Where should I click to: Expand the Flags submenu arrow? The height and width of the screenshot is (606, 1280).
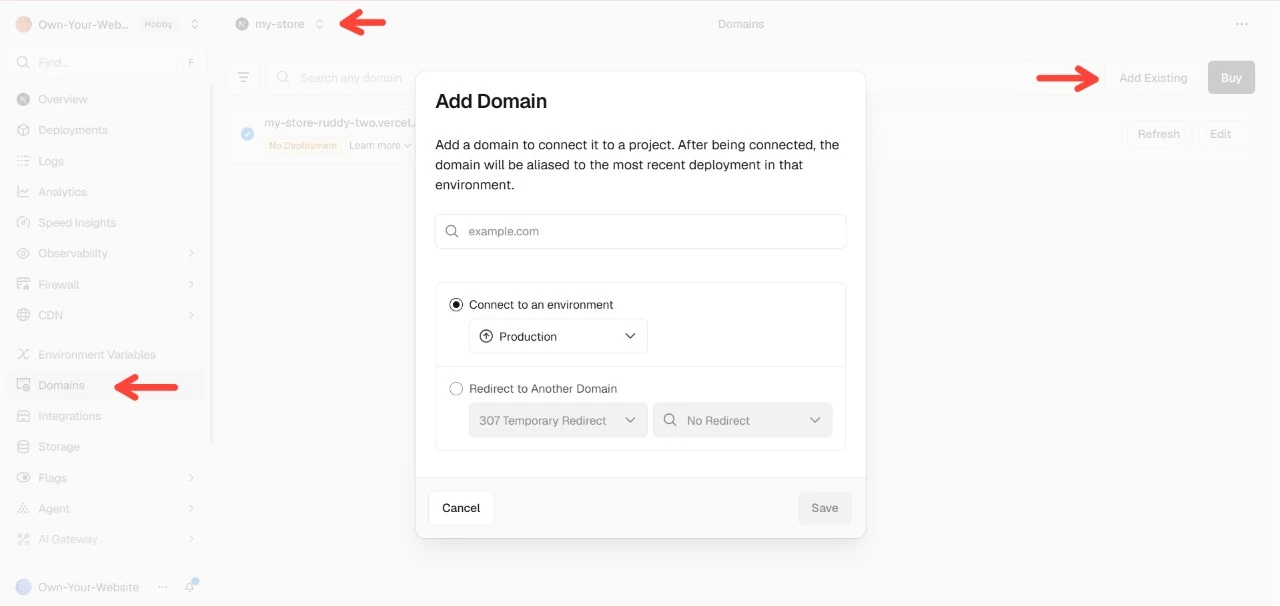(x=191, y=478)
